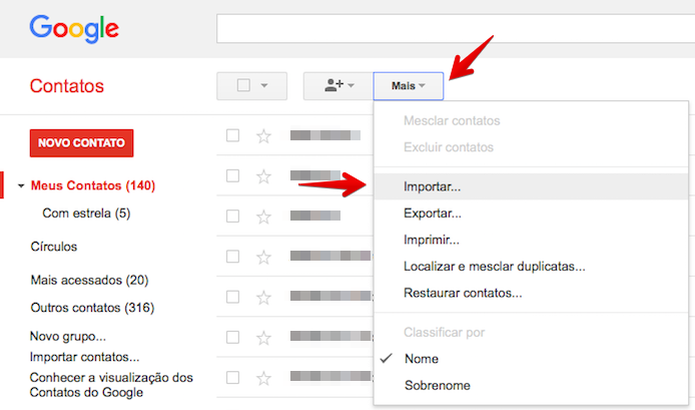Sort contacts by Nome
This screenshot has height=410, width=695.
point(531,359)
